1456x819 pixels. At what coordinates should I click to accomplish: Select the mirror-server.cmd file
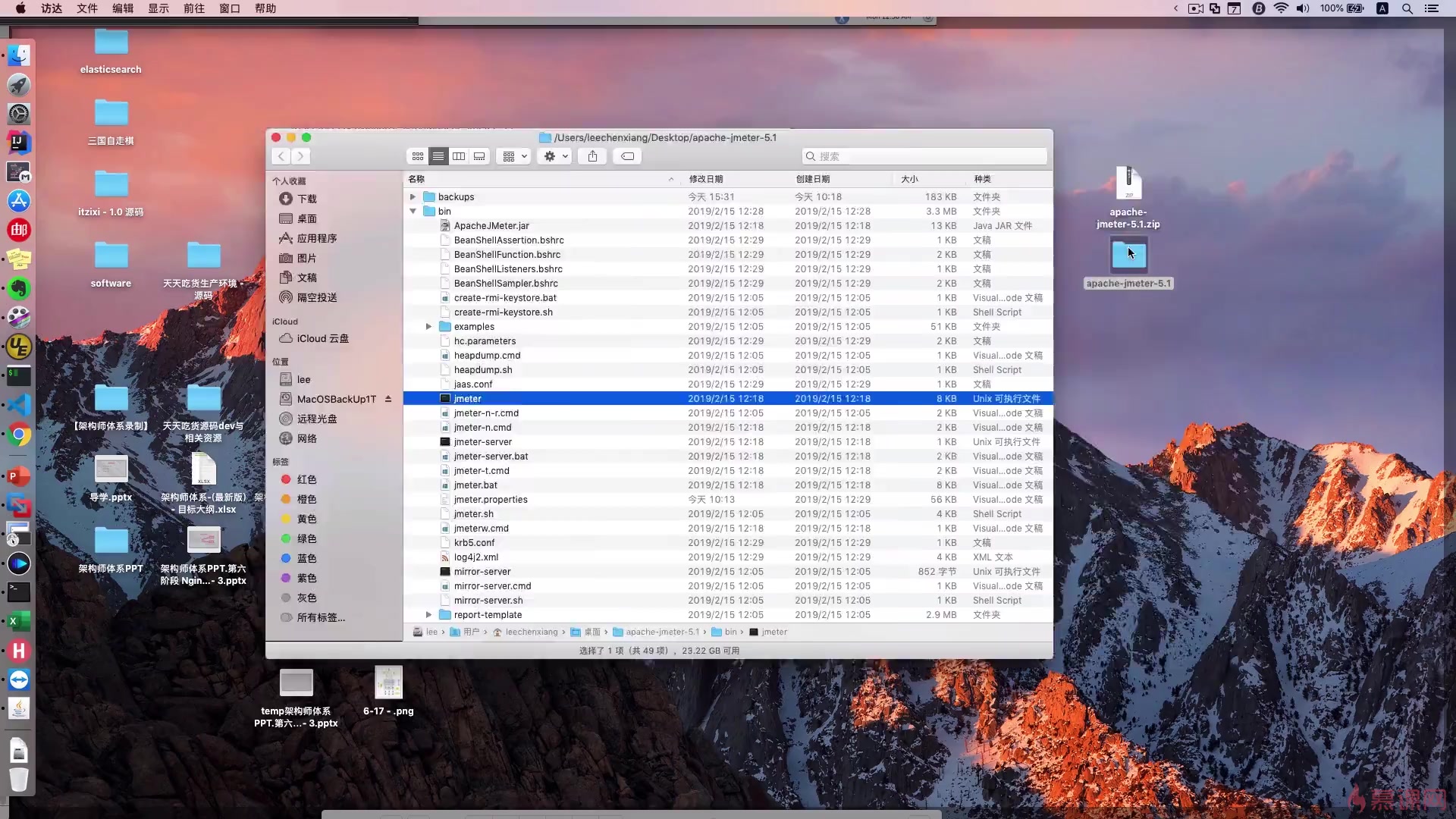[728, 586]
